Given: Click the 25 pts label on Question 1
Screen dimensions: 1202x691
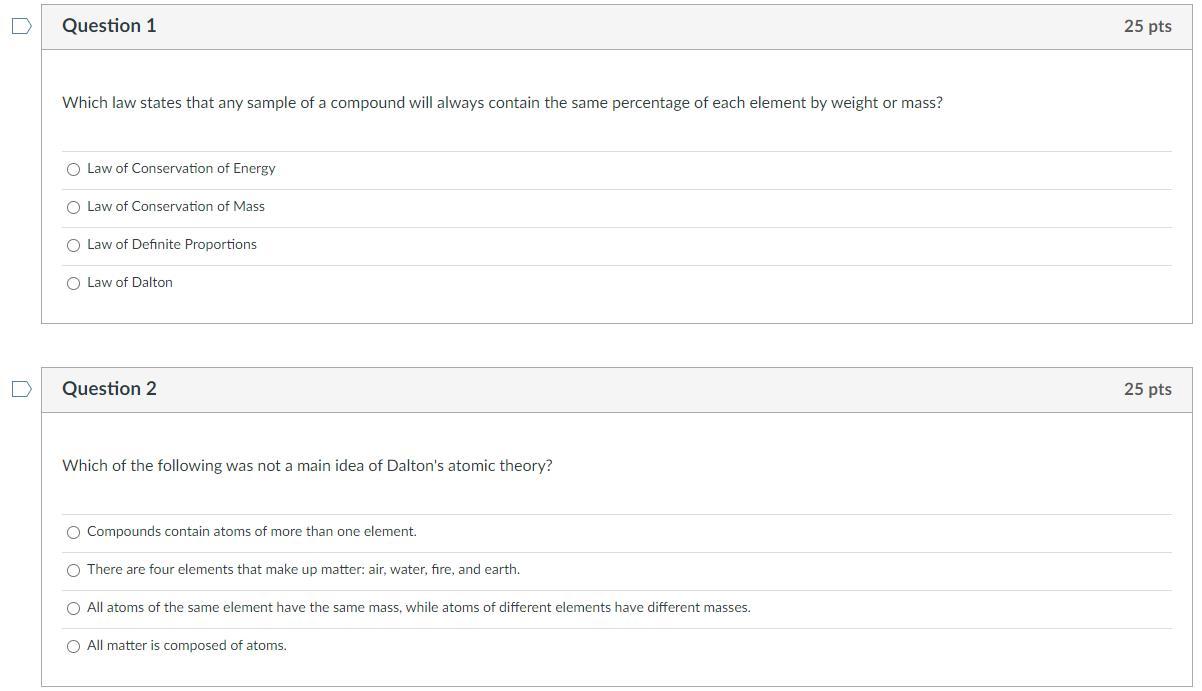Looking at the screenshot, I should (1147, 27).
